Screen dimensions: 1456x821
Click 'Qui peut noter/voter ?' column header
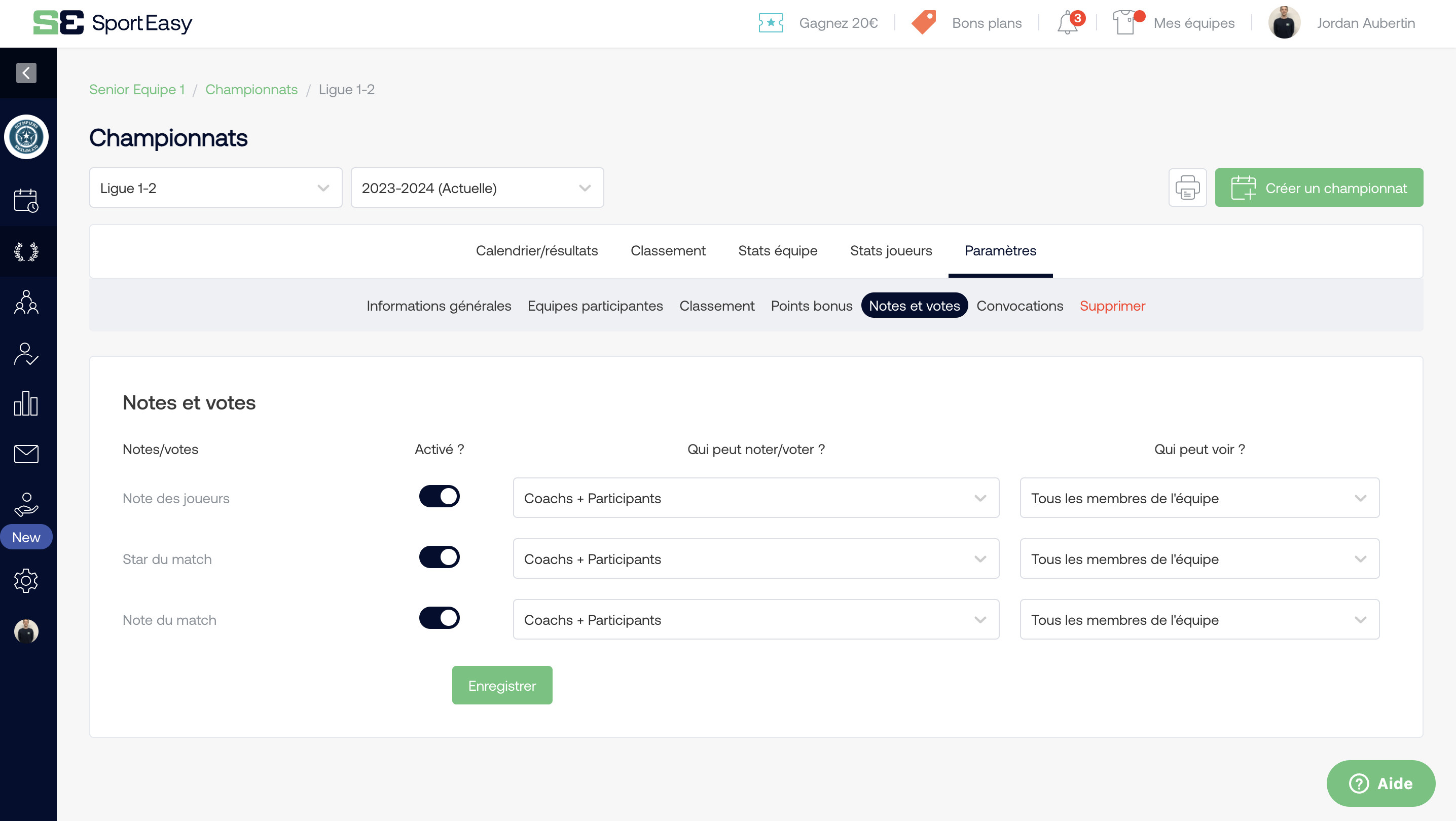click(756, 449)
